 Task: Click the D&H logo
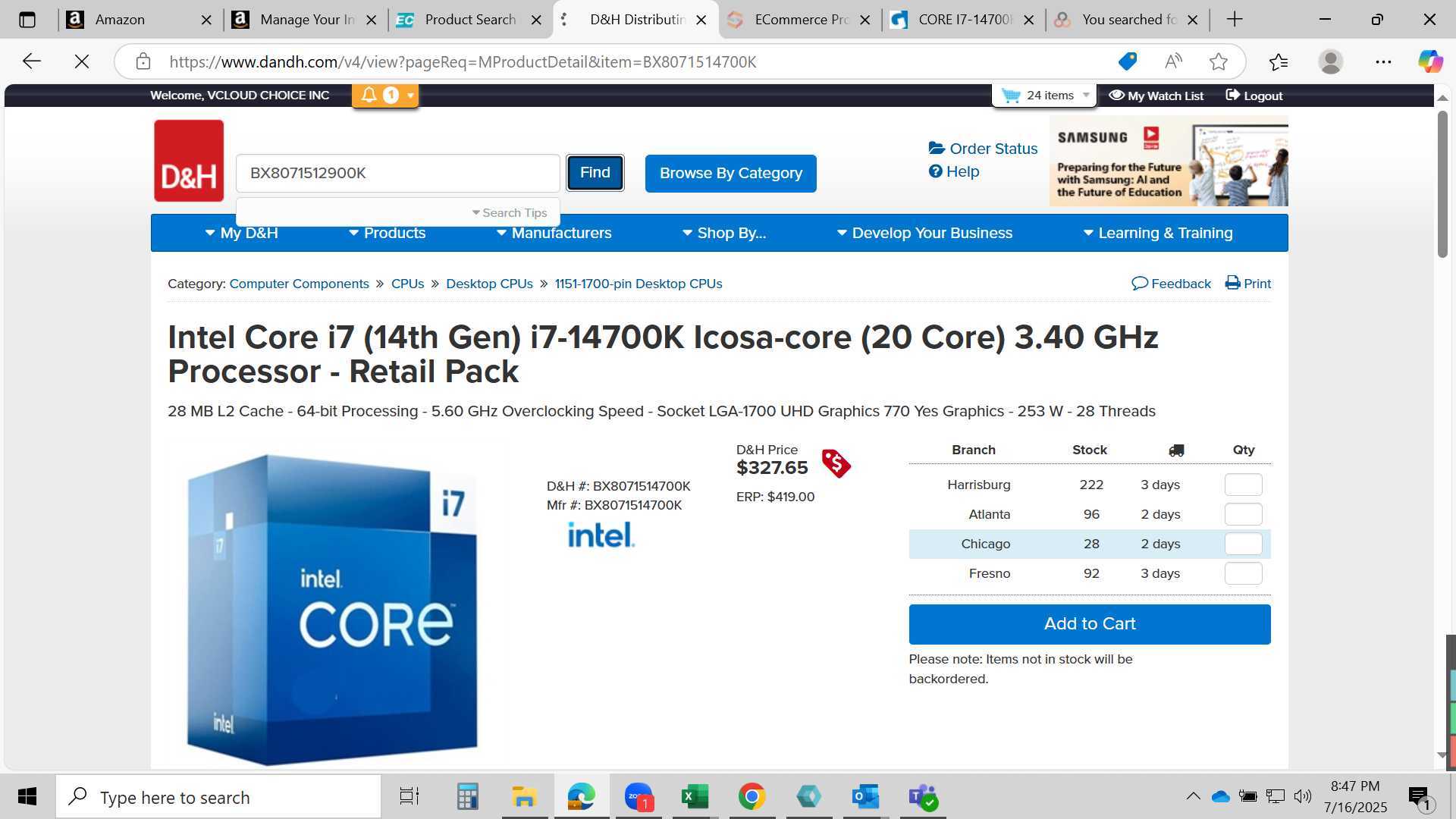coord(189,161)
